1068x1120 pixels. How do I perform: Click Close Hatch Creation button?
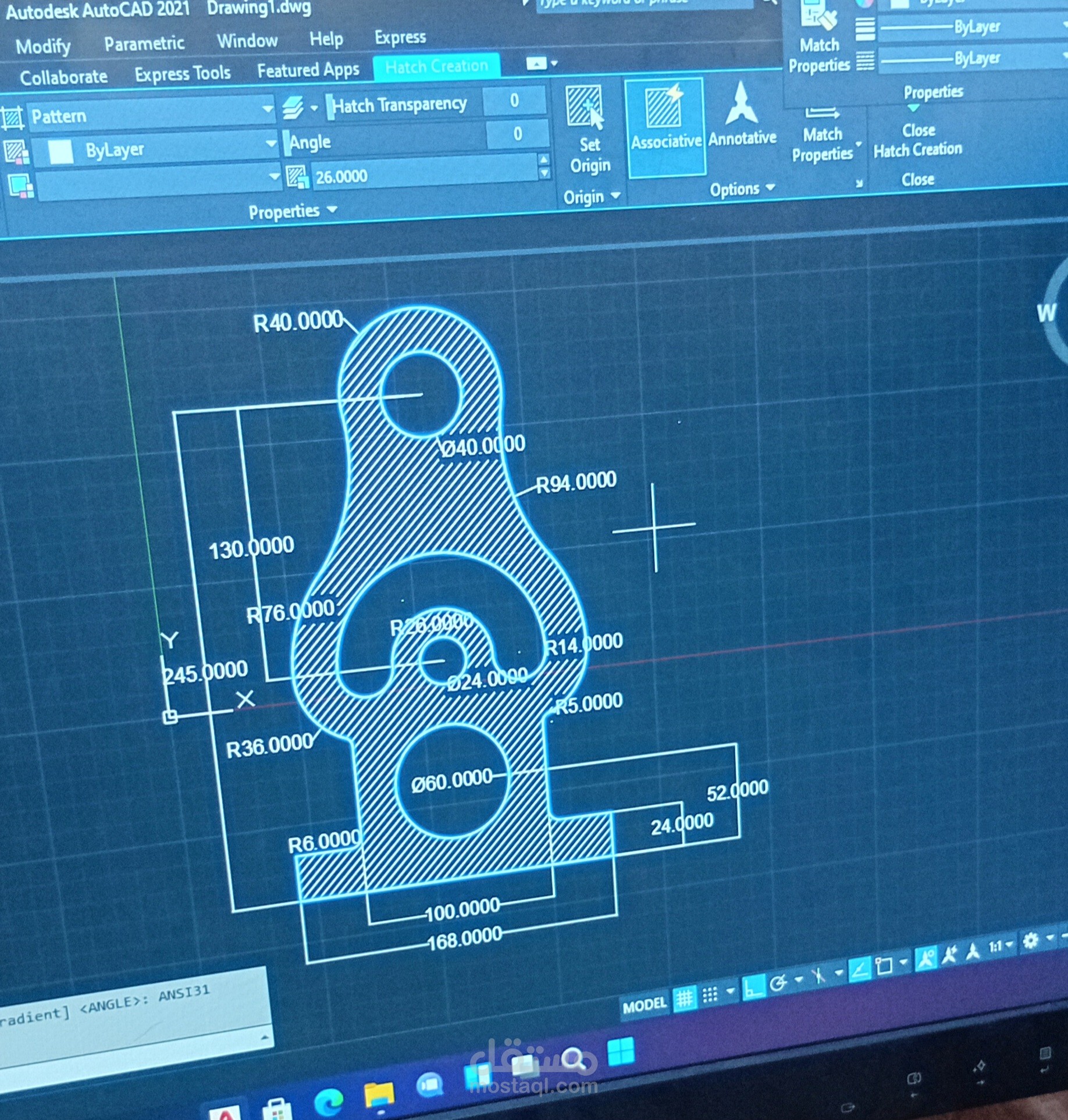point(917,140)
